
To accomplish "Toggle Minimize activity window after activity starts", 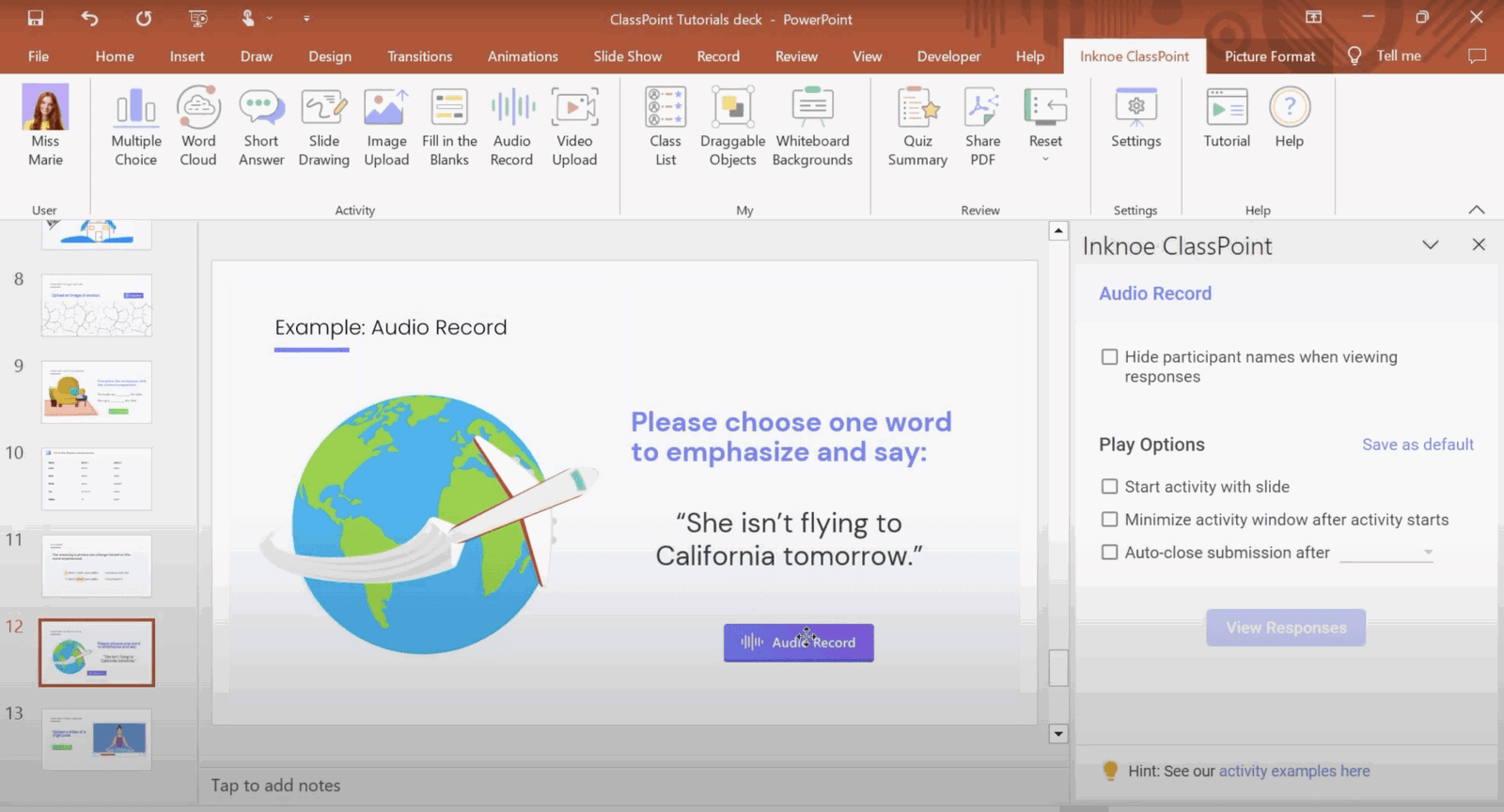I will (x=1109, y=520).
